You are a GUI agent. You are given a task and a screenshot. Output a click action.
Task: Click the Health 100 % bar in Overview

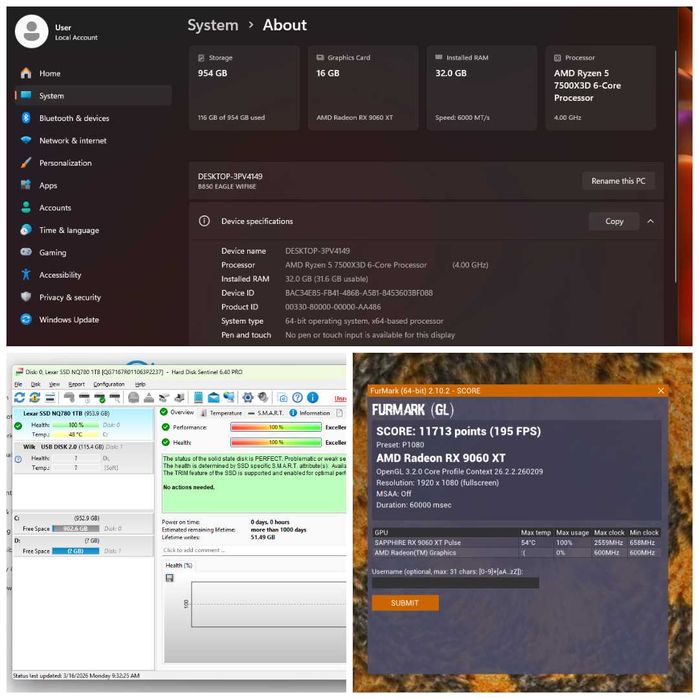coord(276,442)
